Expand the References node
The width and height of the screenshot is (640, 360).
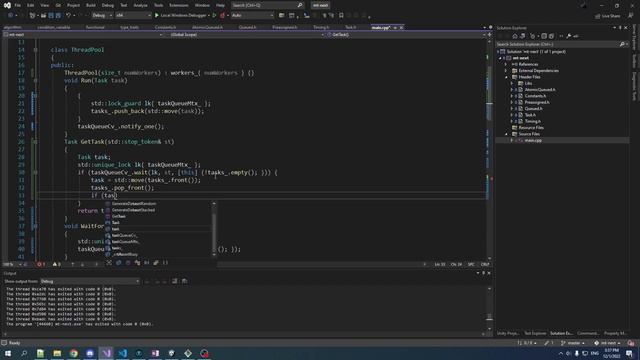506,64
